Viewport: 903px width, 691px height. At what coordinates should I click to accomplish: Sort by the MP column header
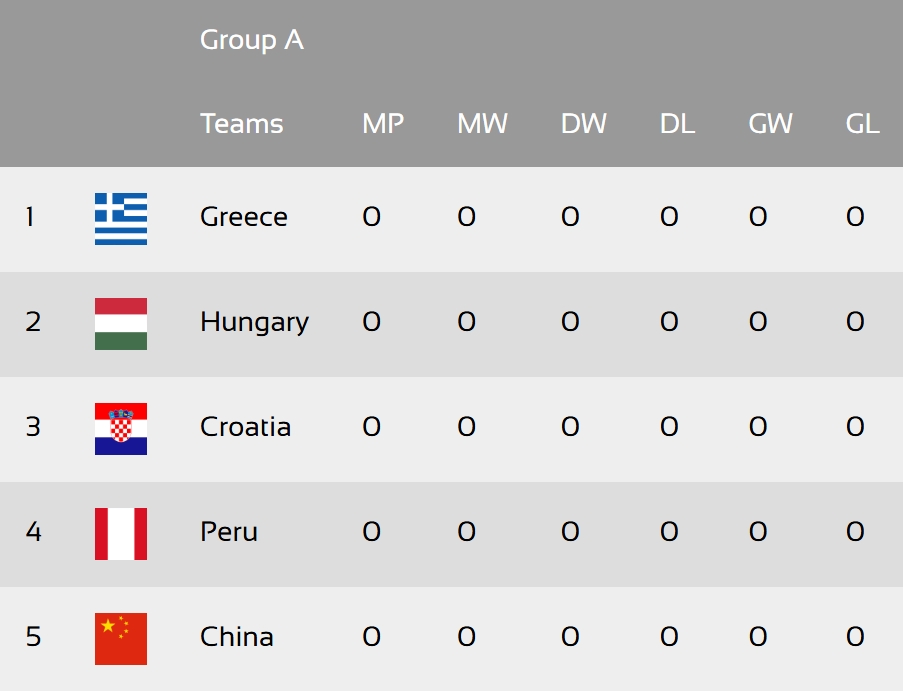coord(383,124)
